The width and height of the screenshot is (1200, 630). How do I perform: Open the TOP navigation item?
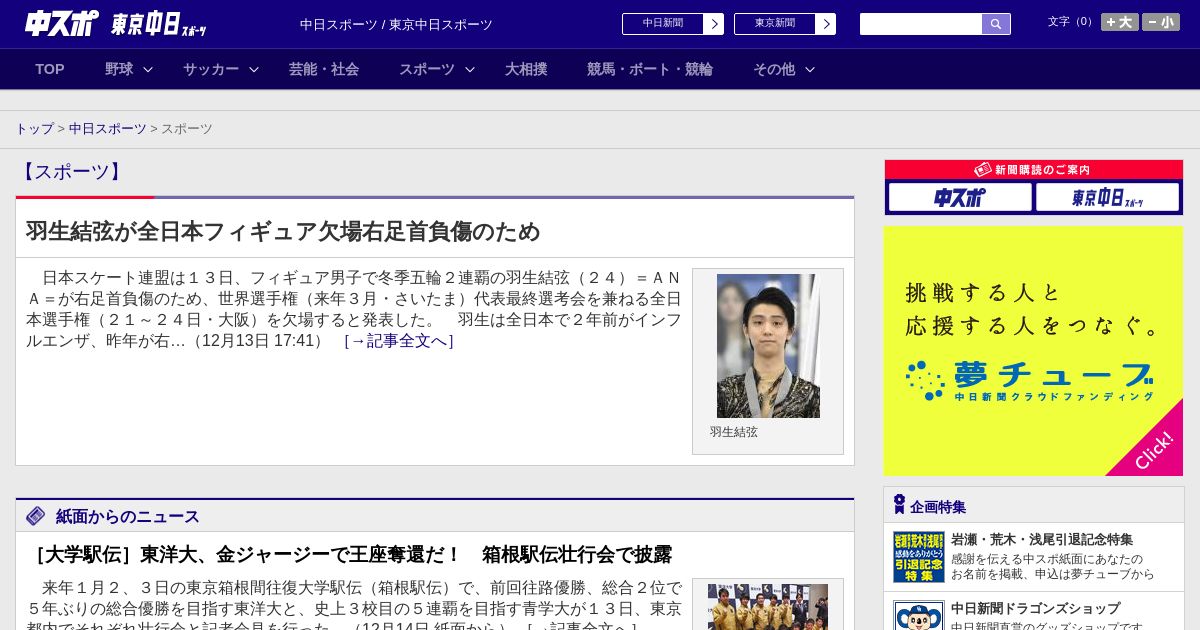pyautogui.click(x=50, y=69)
